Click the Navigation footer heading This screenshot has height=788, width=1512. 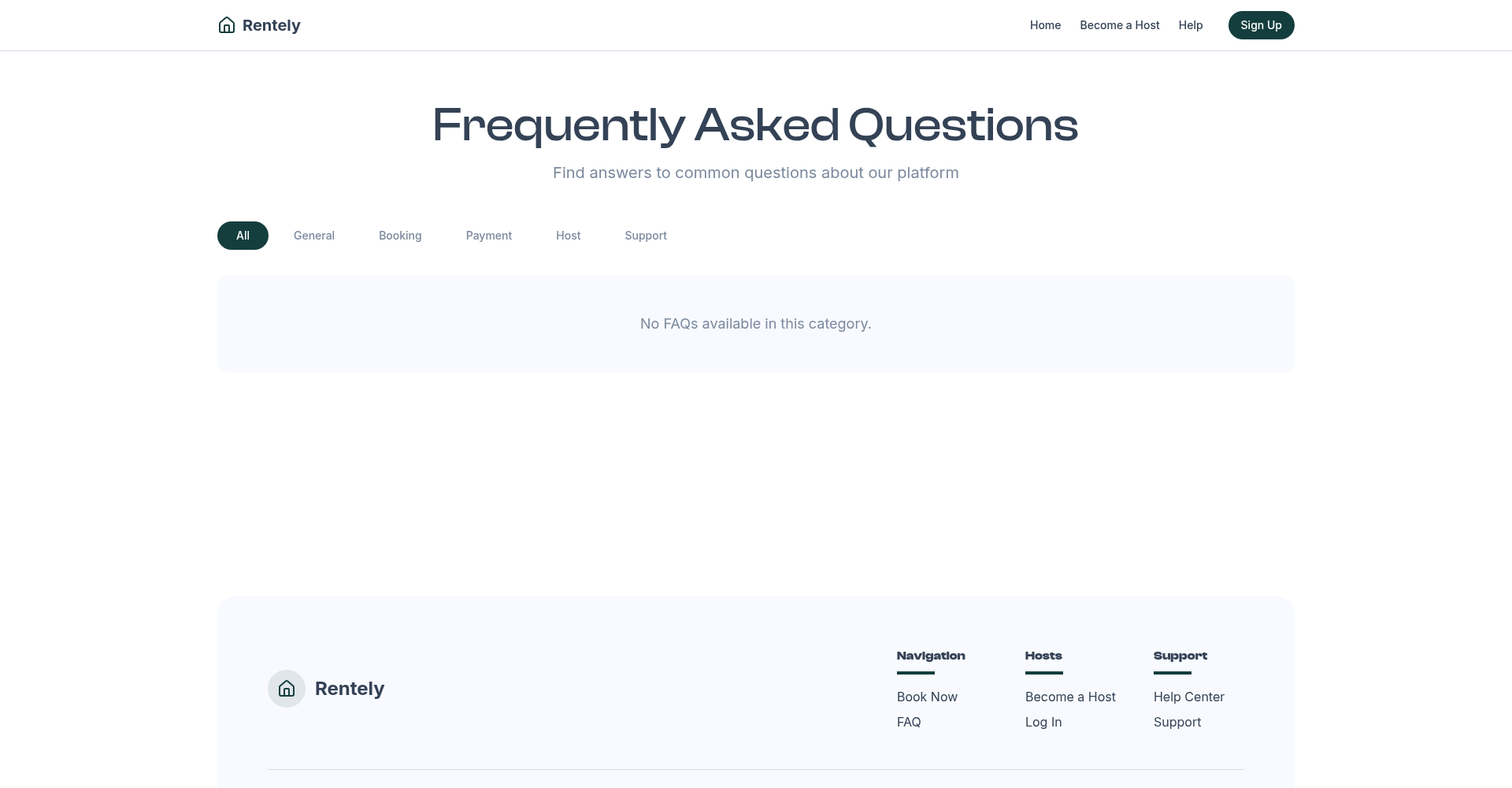tap(931, 656)
